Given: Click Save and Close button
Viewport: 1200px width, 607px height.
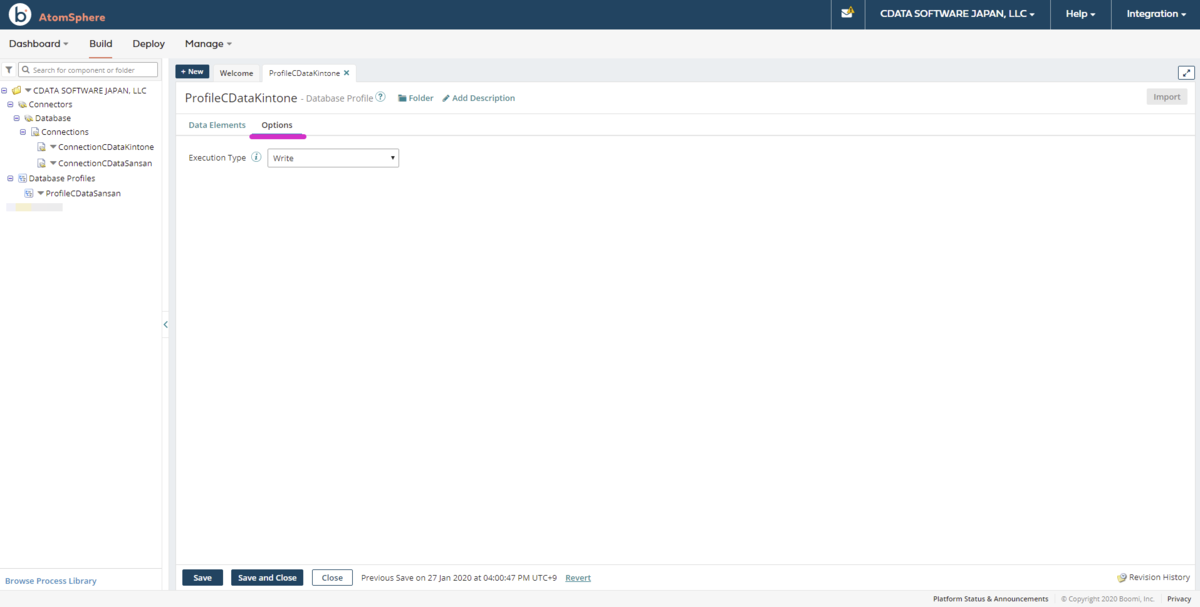Looking at the screenshot, I should [267, 578].
